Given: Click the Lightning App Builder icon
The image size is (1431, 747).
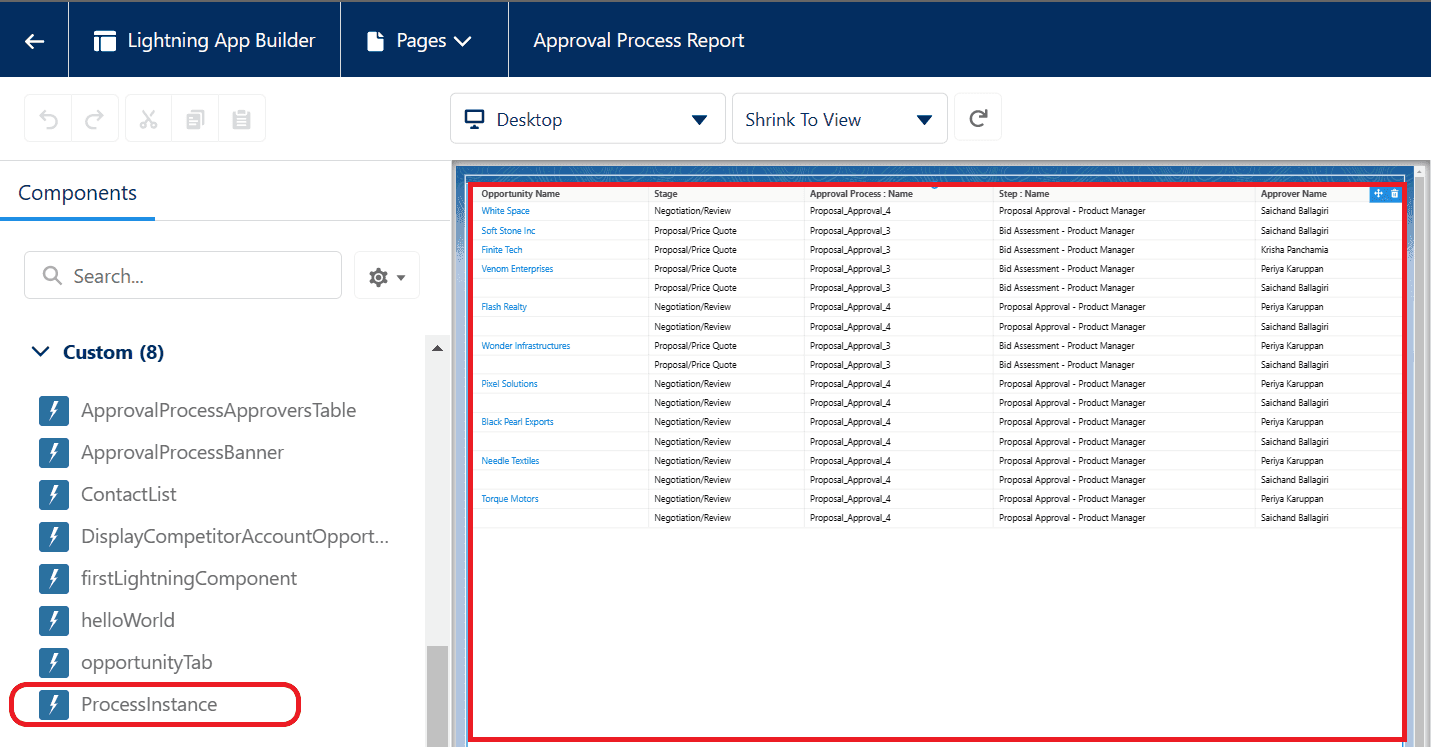Looking at the screenshot, I should 104,41.
